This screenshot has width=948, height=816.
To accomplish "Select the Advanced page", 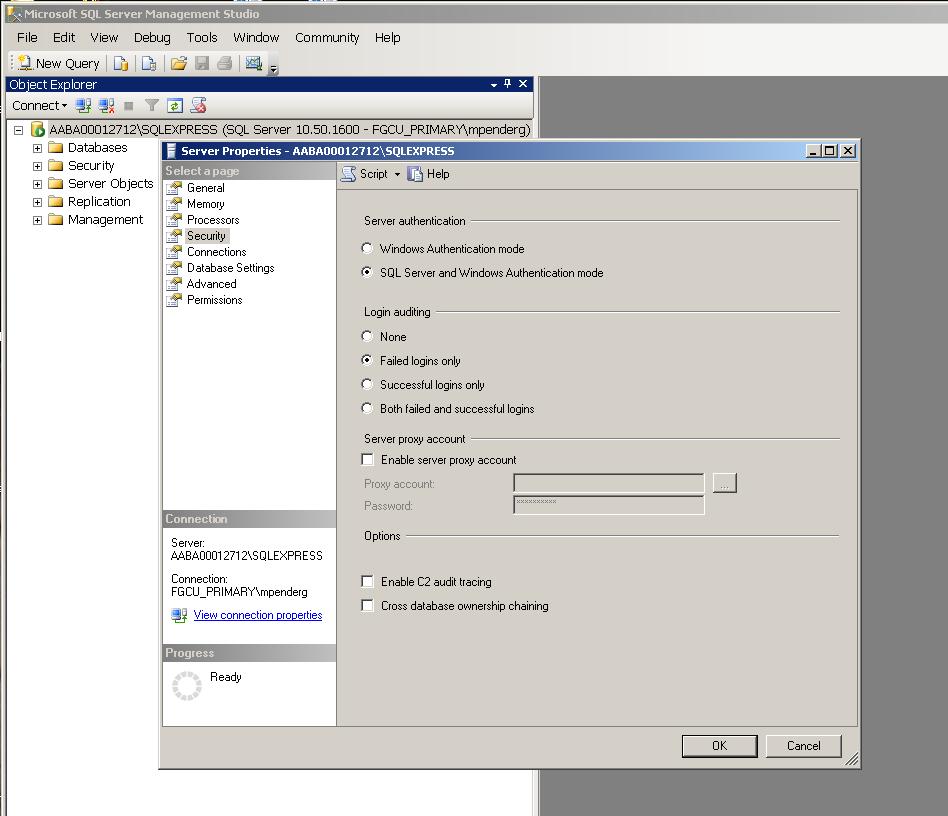I will (211, 284).
